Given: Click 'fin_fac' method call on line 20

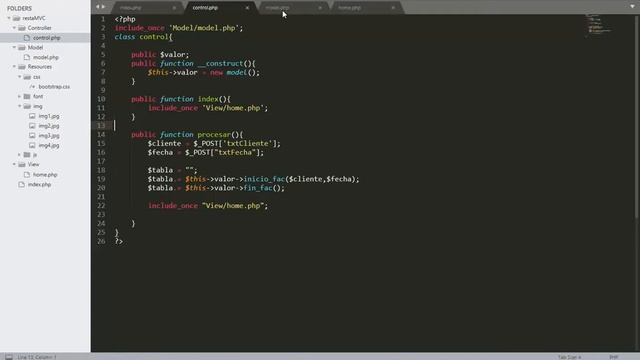Looking at the screenshot, I should tap(258, 188).
